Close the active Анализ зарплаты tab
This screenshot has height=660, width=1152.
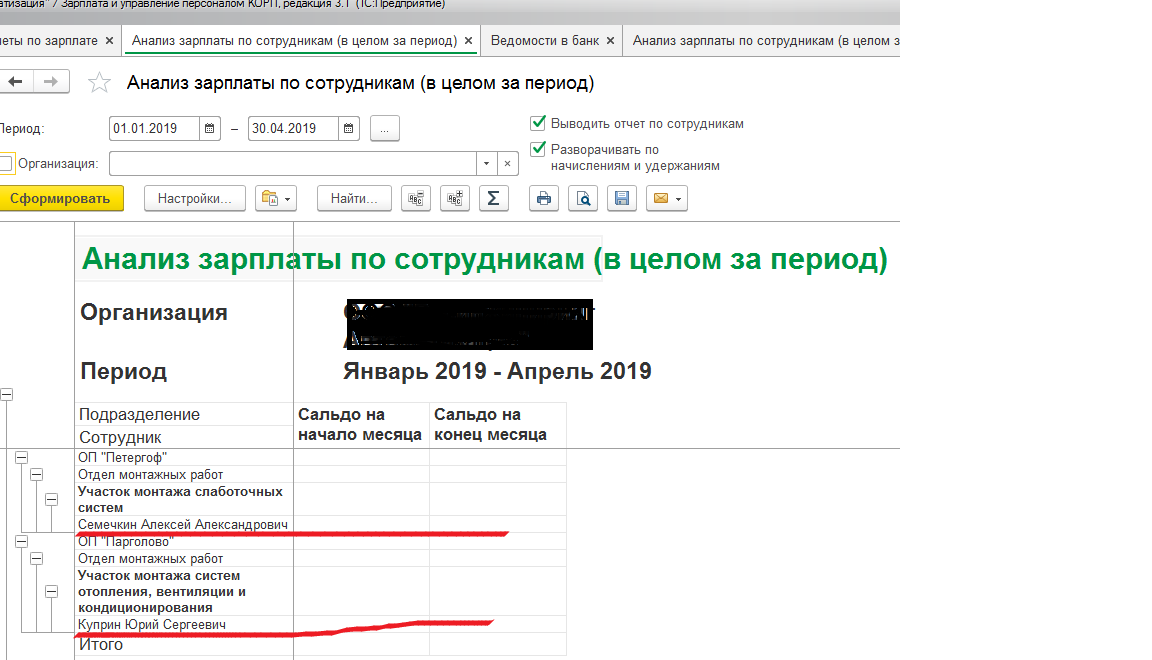(468, 41)
